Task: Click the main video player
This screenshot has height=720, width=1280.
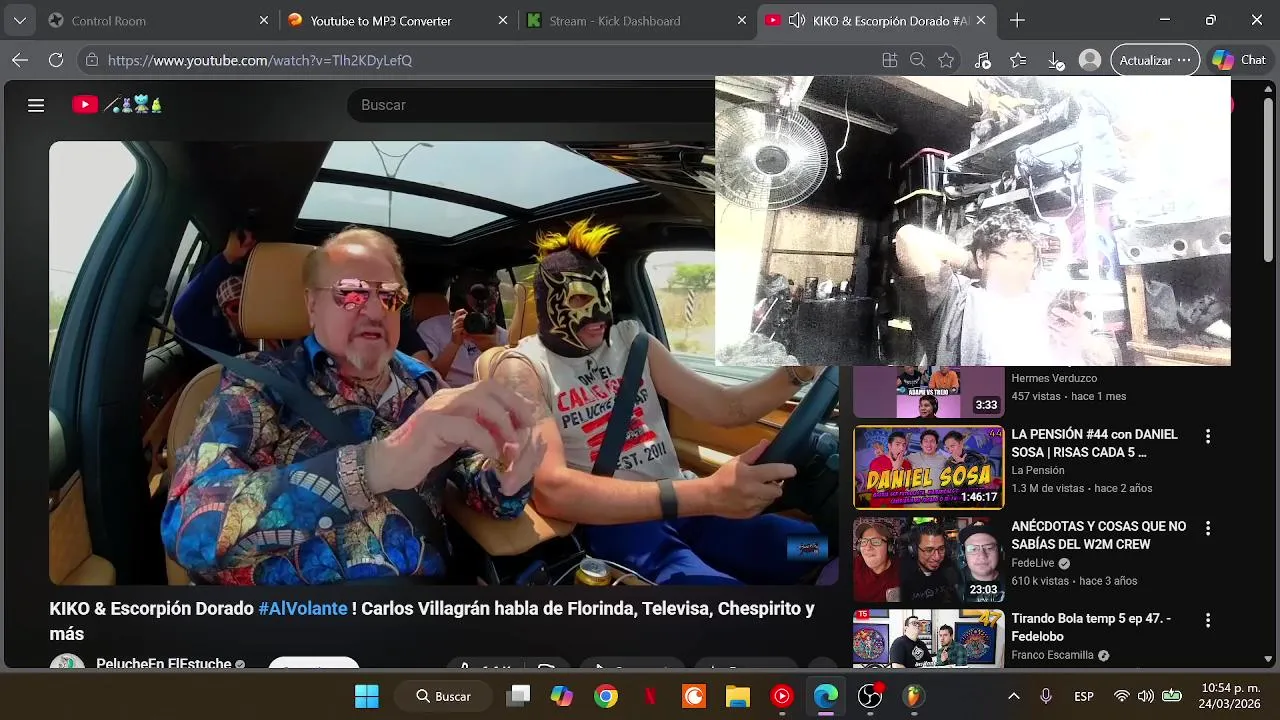Action: 444,363
